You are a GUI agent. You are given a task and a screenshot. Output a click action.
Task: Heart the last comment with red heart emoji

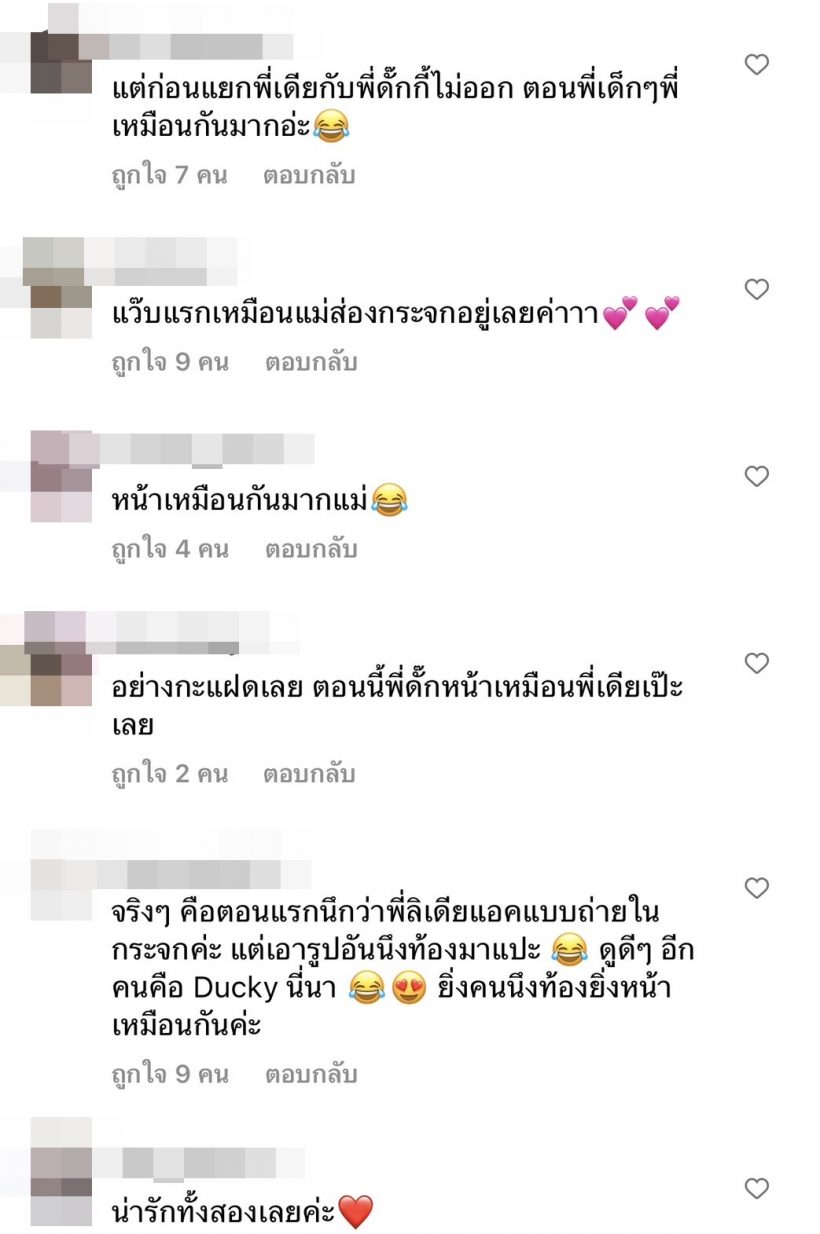coord(758,1189)
